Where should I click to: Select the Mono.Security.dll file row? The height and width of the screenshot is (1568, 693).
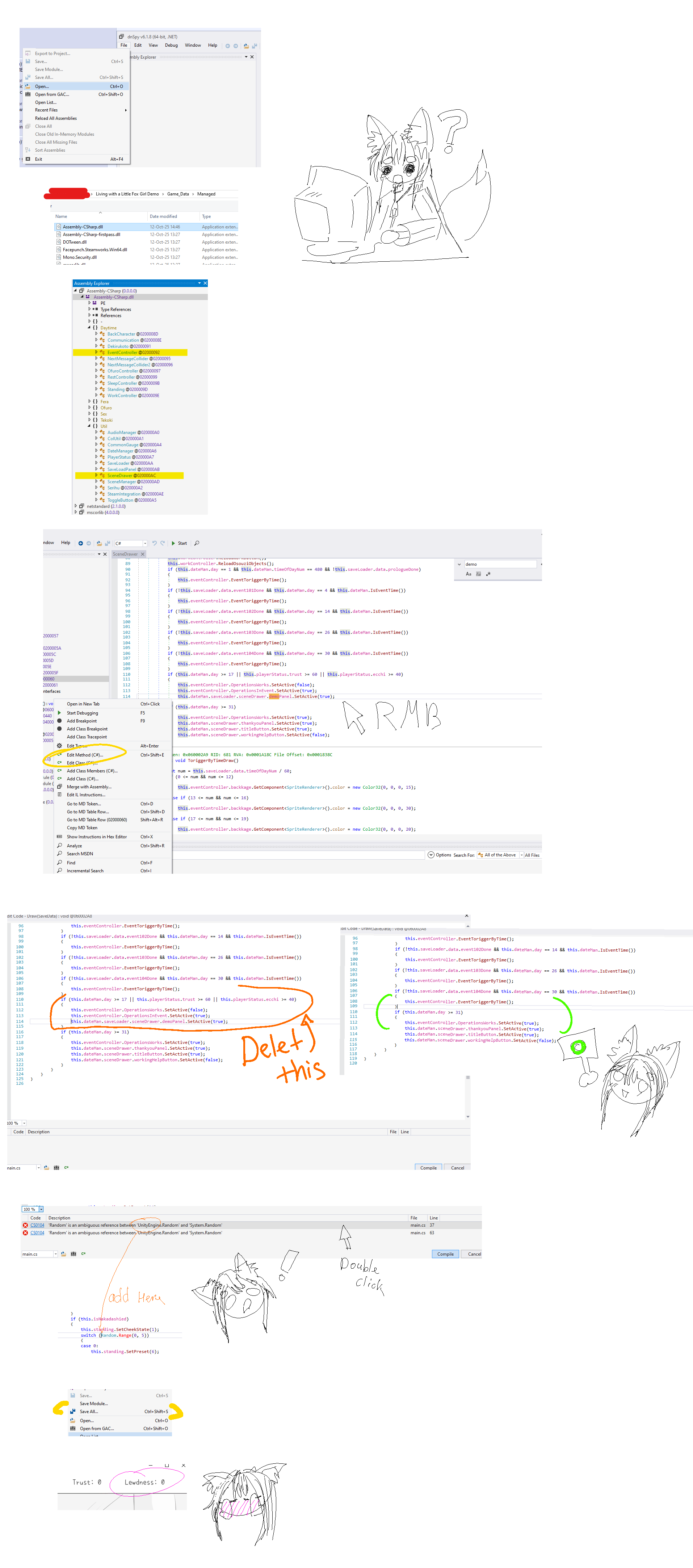click(x=146, y=257)
